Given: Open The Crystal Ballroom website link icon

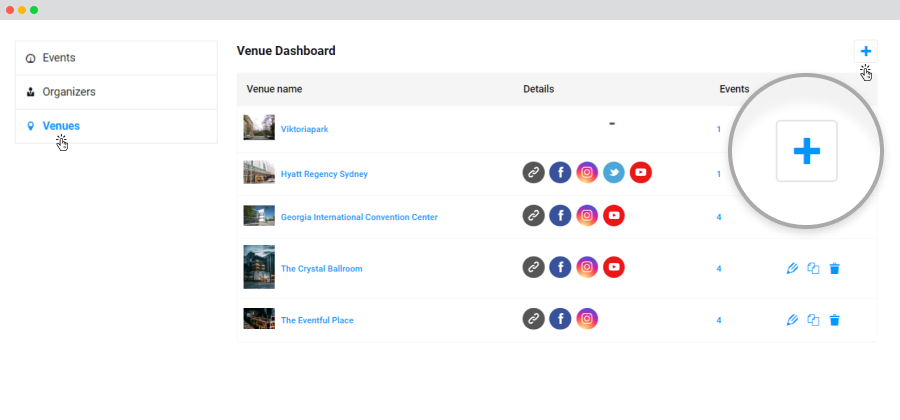Looking at the screenshot, I should coord(533,267).
